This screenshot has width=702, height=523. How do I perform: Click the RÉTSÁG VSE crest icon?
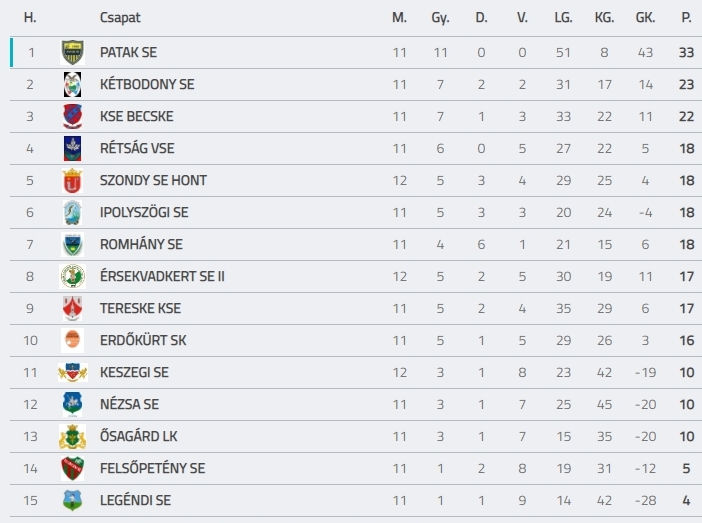pyautogui.click(x=72, y=148)
